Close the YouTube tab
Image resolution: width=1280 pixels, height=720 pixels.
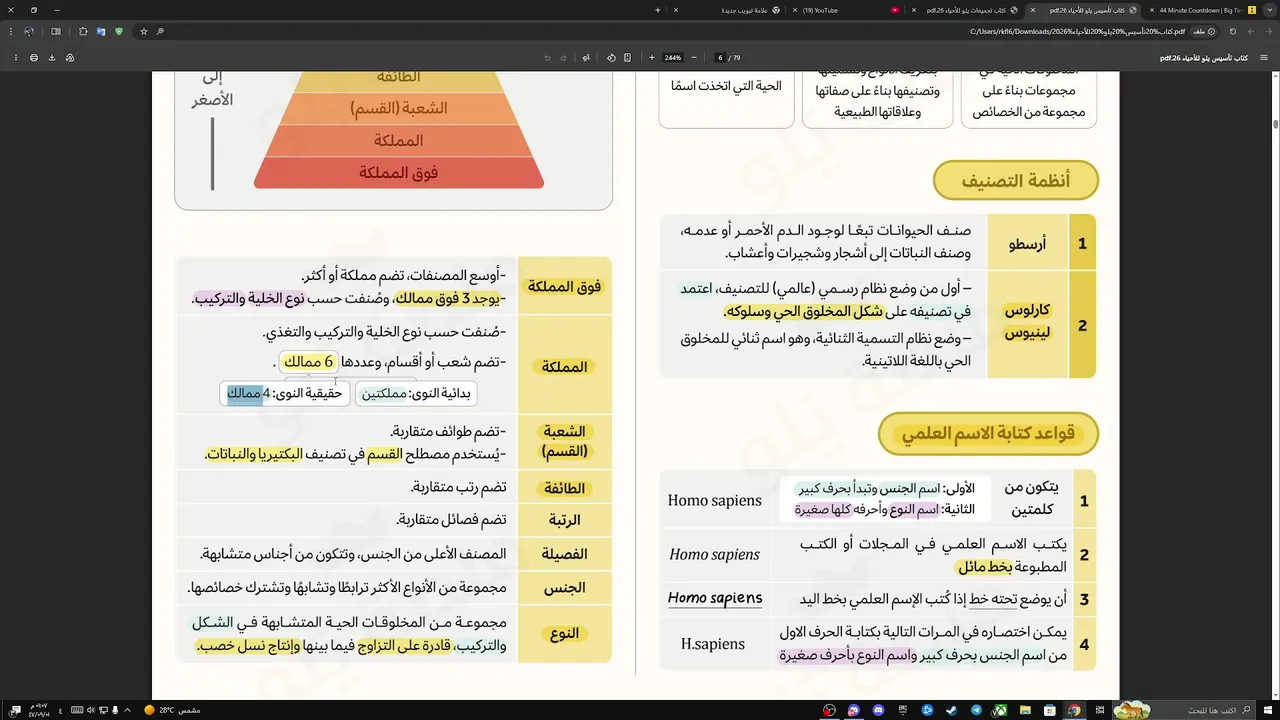coord(795,10)
